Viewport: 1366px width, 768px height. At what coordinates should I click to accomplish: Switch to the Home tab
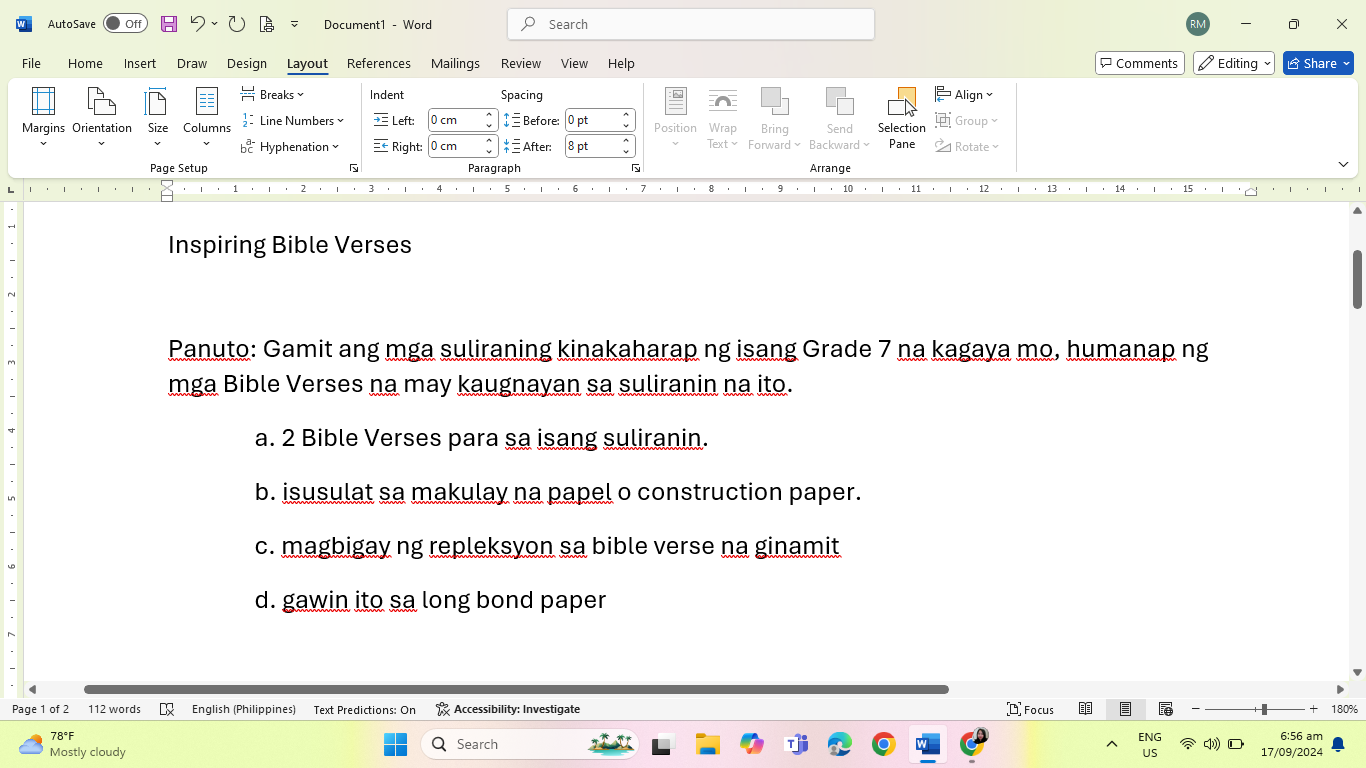(x=85, y=63)
